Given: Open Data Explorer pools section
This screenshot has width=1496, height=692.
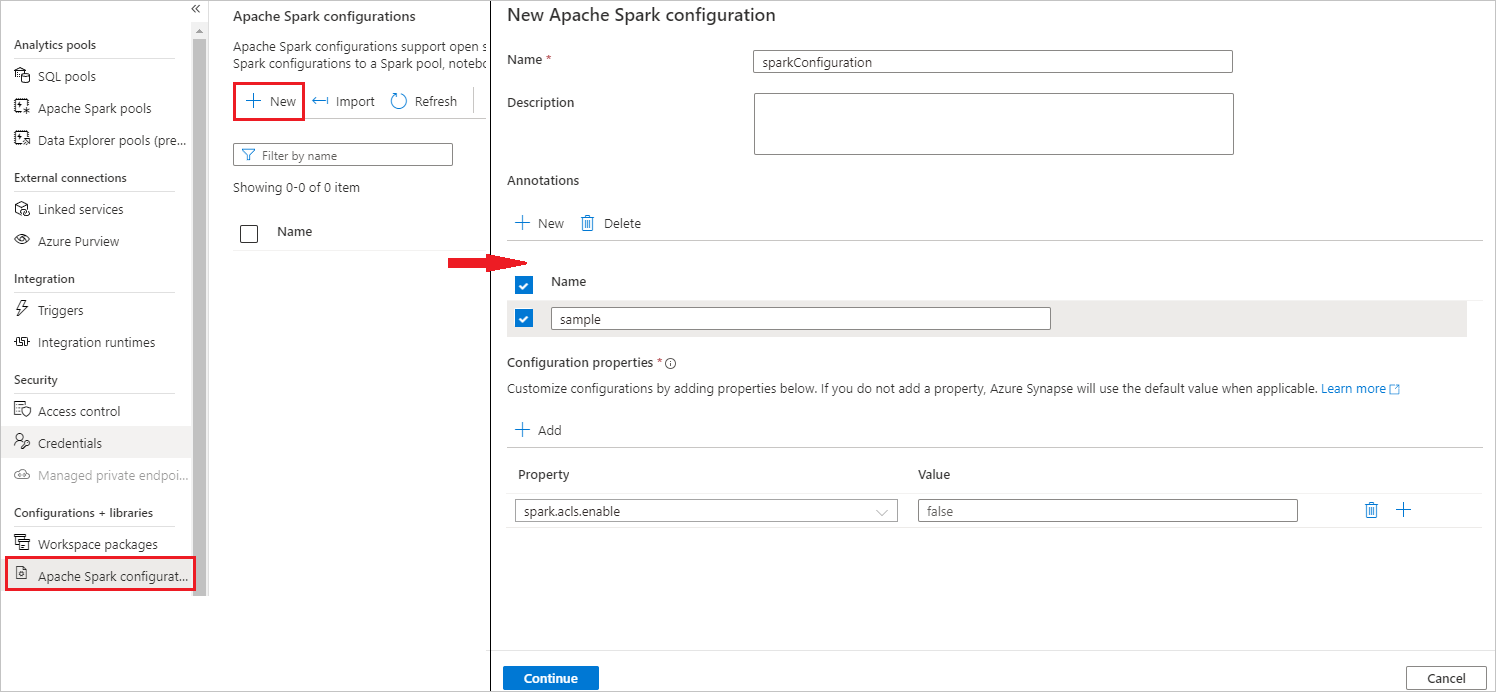Looking at the screenshot, I should [x=92, y=140].
